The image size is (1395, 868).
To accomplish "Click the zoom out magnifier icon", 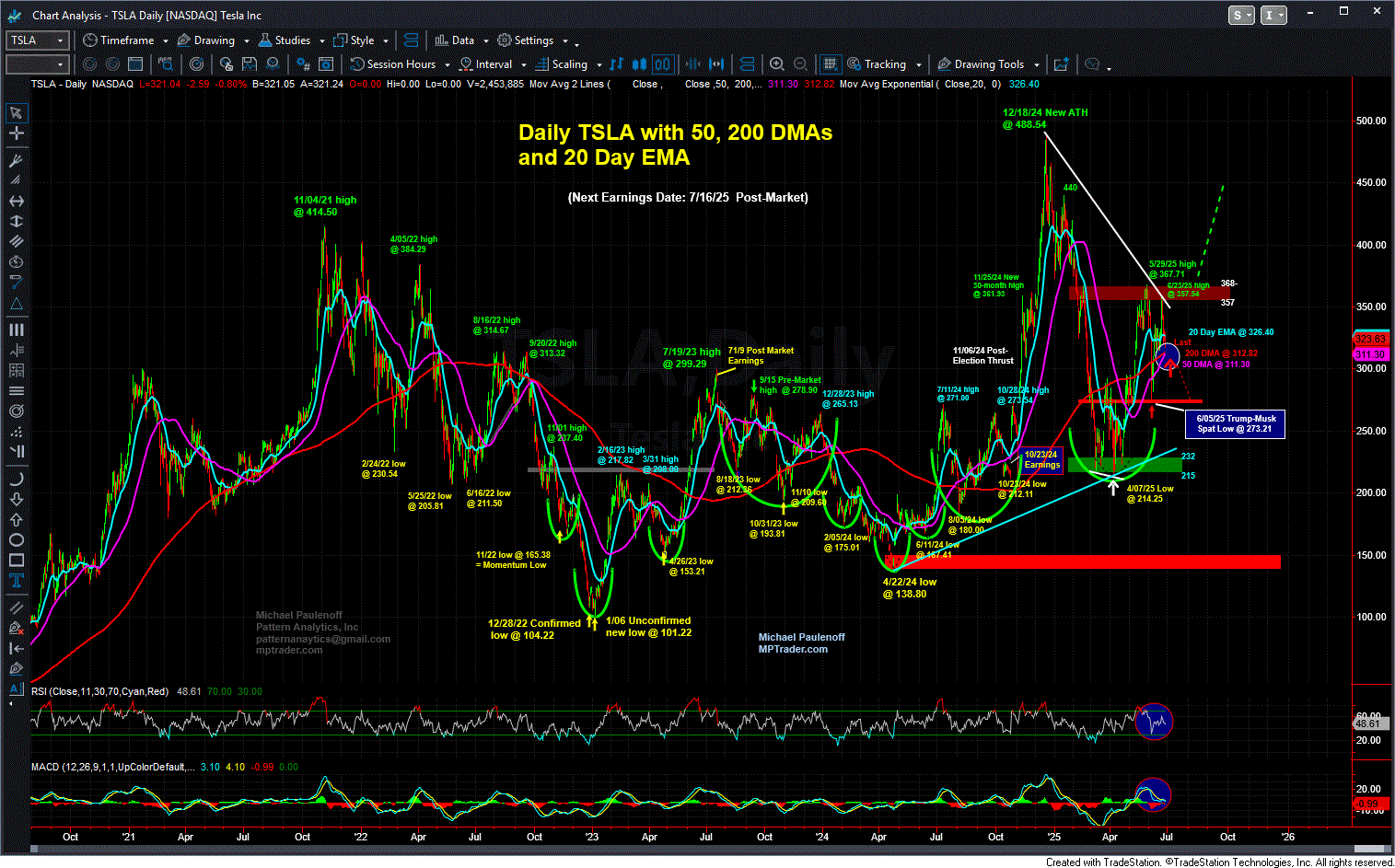I will click(800, 64).
